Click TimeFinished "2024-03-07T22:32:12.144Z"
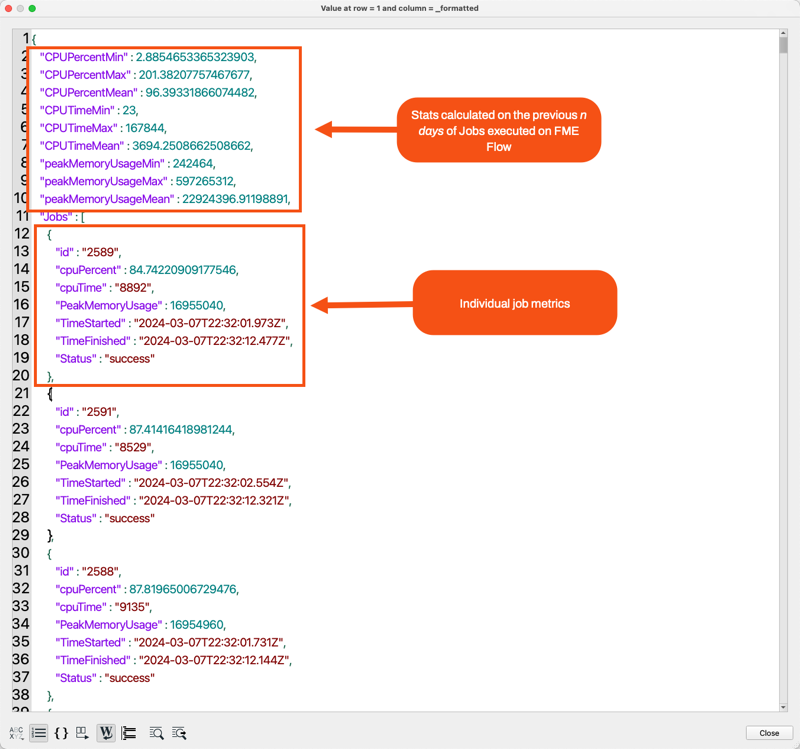Viewport: 800px width, 749px height. tap(215, 661)
